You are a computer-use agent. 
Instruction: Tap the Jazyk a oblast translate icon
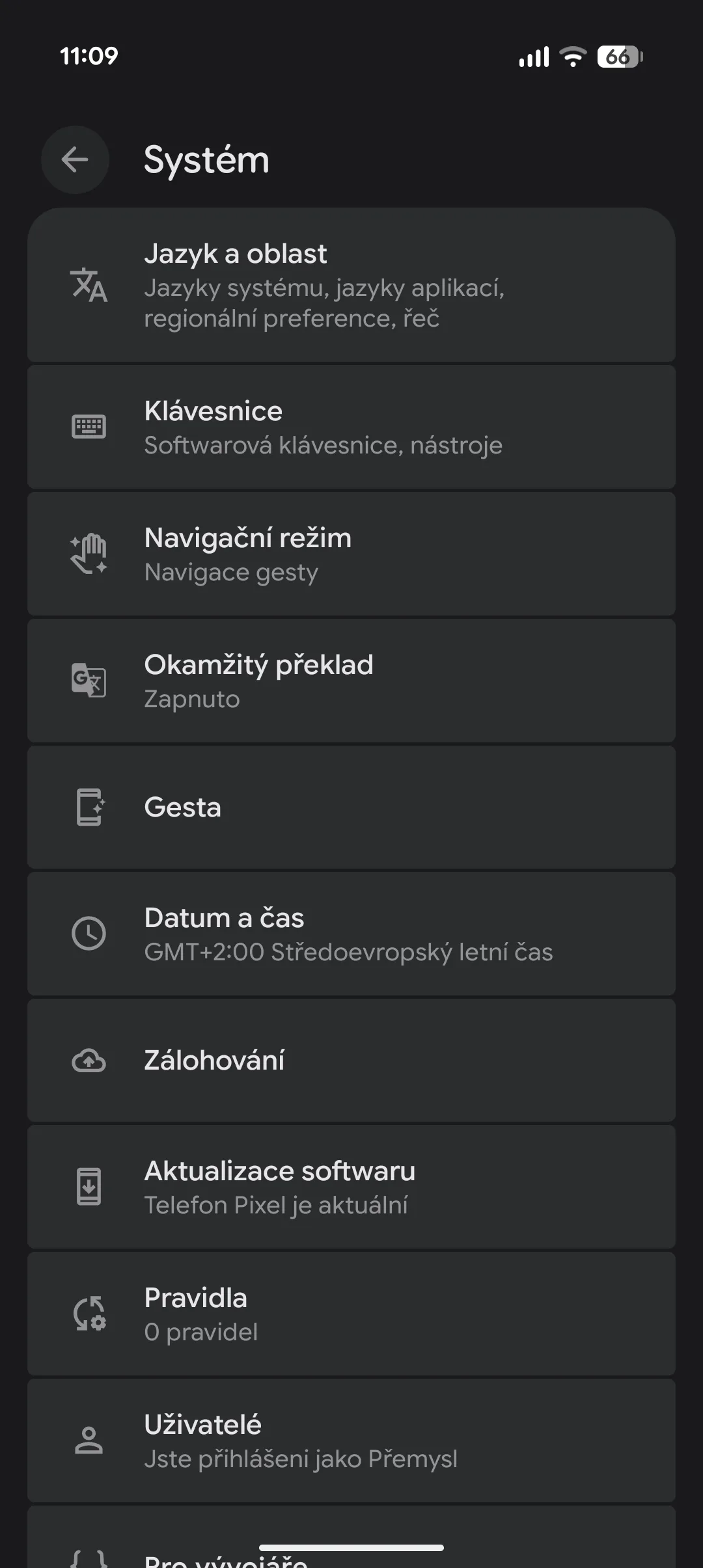click(89, 285)
